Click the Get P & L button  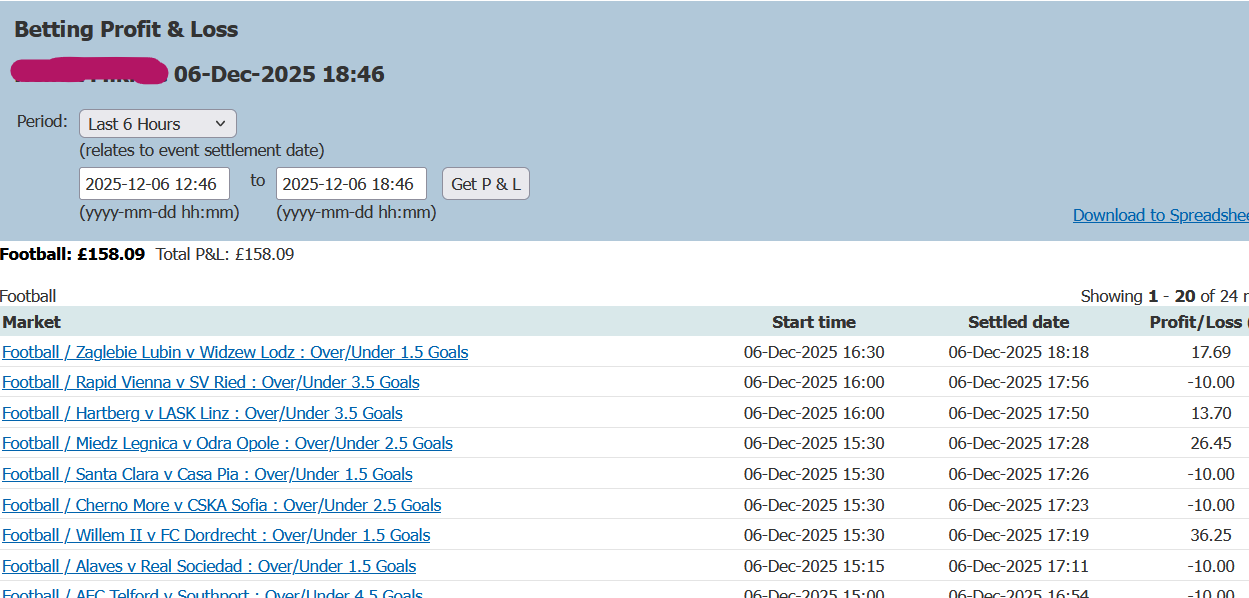click(x=485, y=183)
